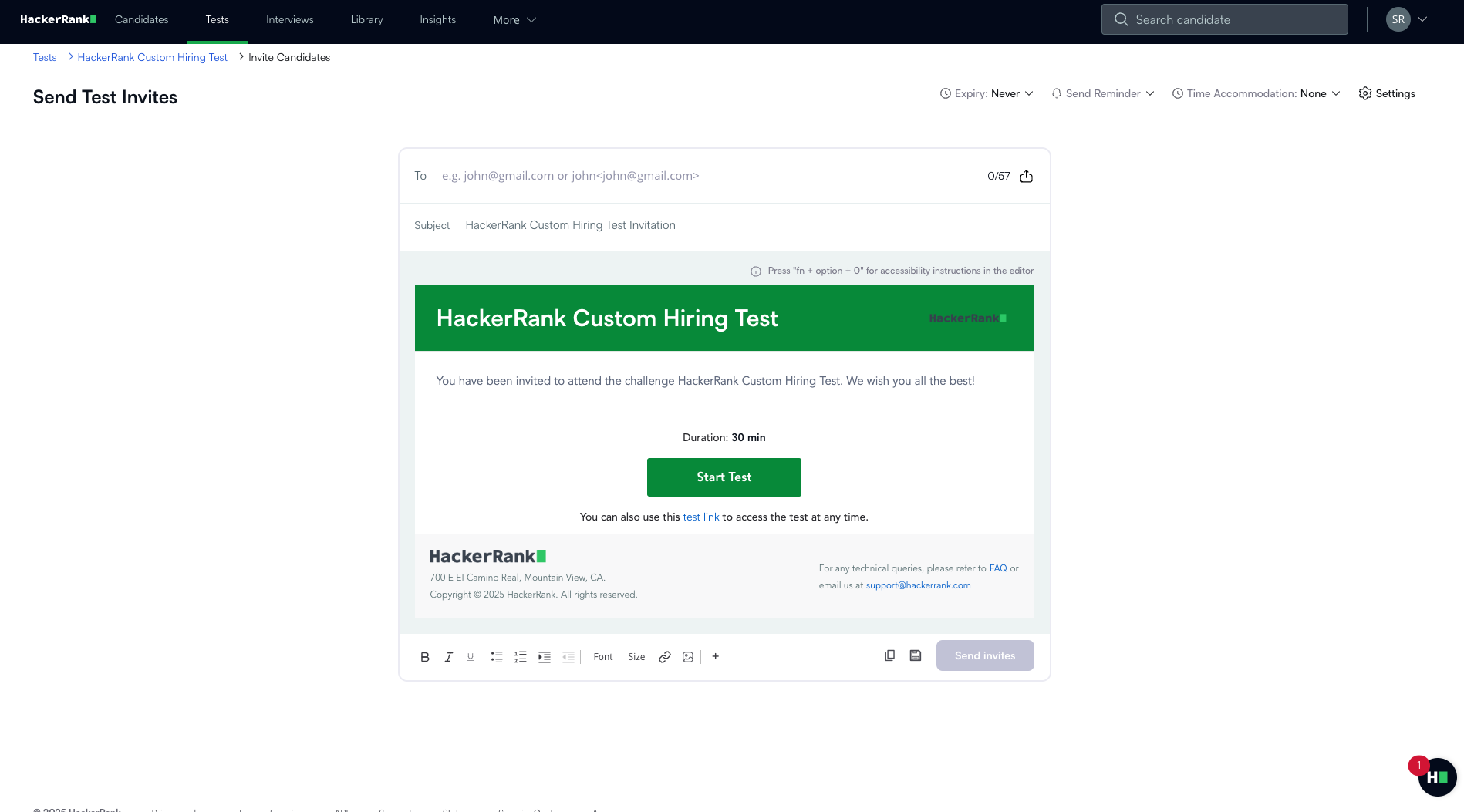Focus the Search candidate box
The image size is (1464, 812).
[1225, 19]
